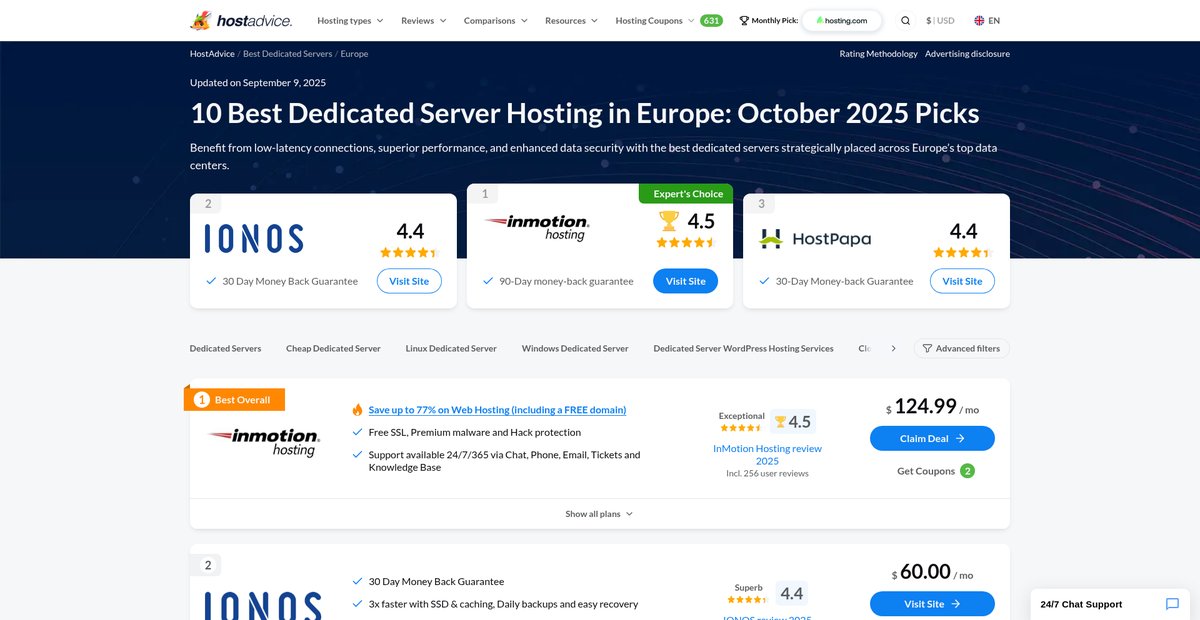
Task: Open the Advertising disclosure link
Action: click(x=967, y=54)
